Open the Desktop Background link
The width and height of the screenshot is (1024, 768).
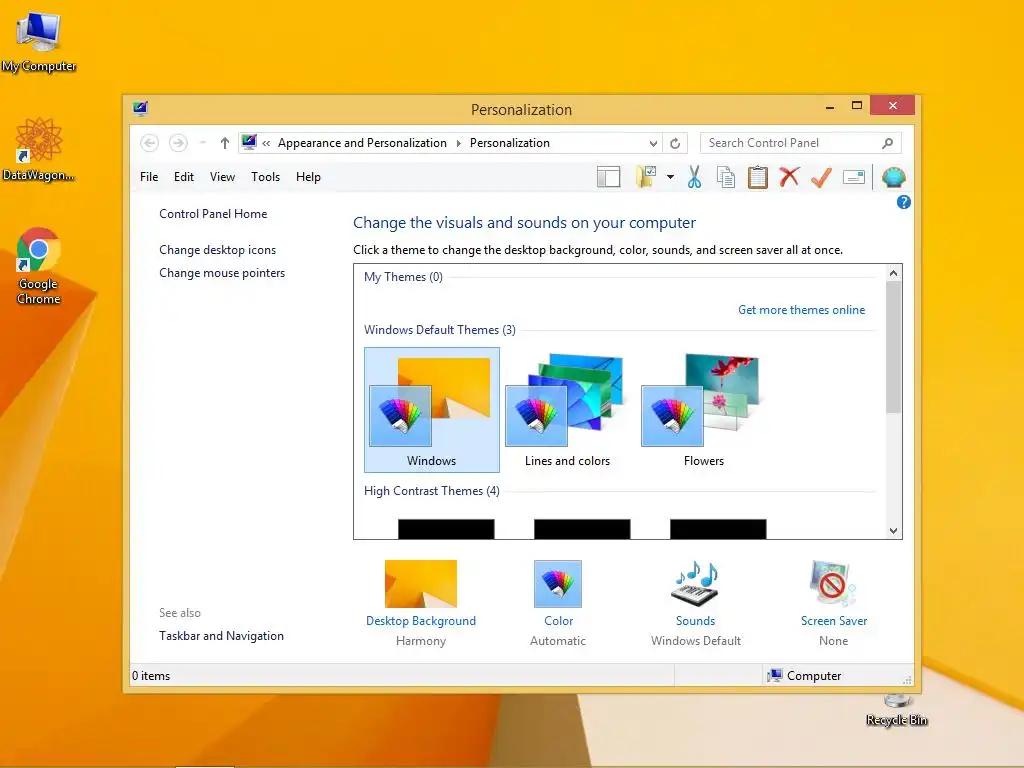click(x=421, y=621)
